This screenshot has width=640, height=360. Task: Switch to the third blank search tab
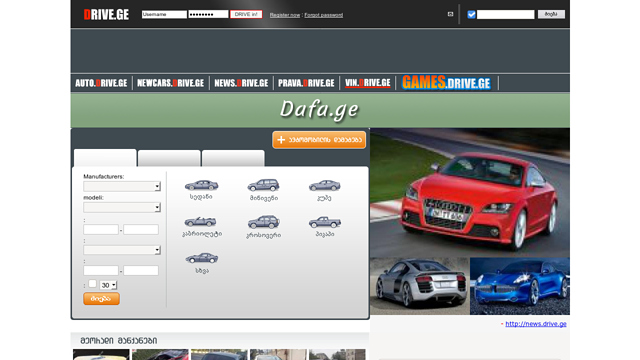click(x=233, y=158)
